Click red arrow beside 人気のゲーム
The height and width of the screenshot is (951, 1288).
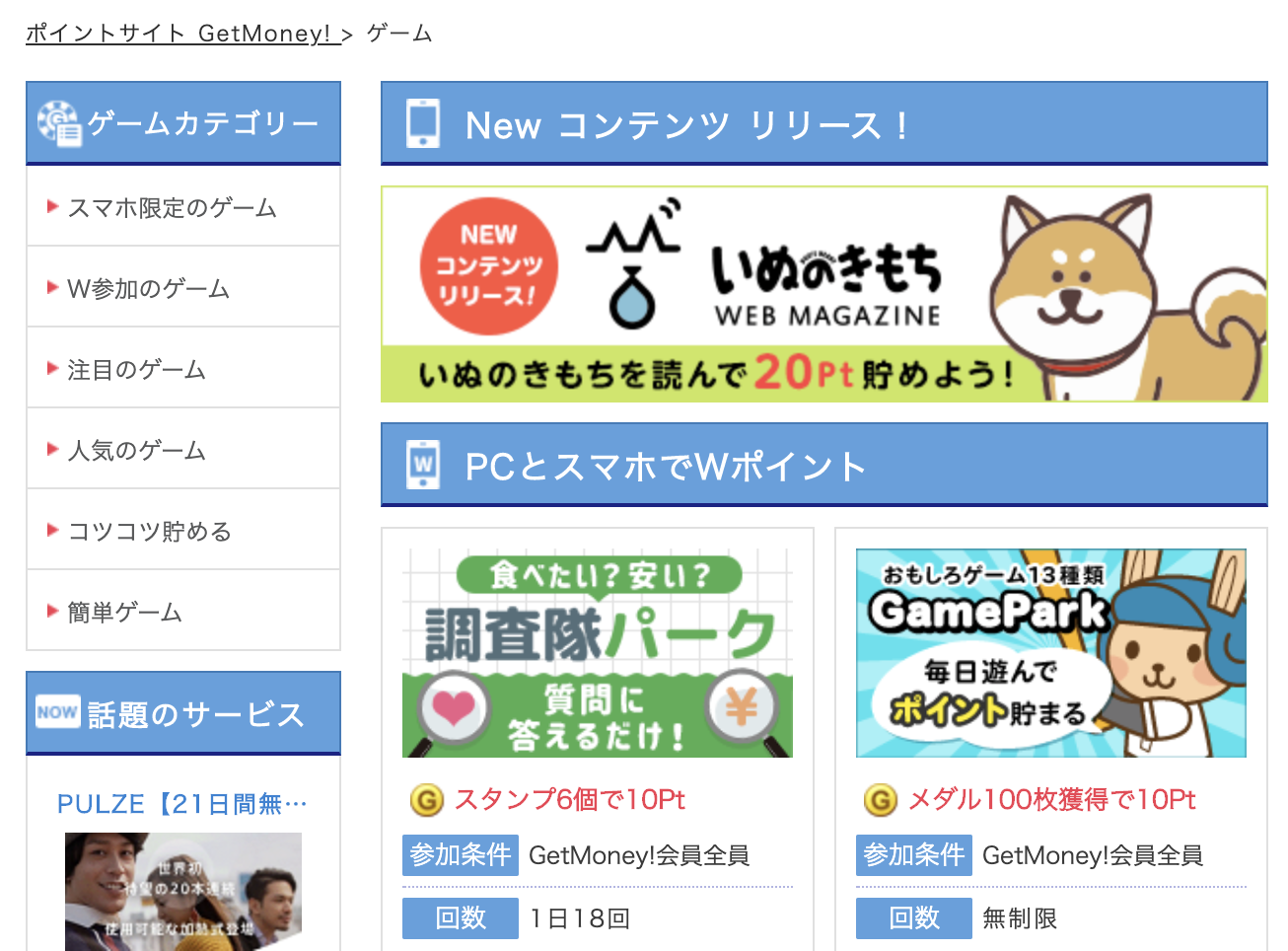(x=53, y=449)
